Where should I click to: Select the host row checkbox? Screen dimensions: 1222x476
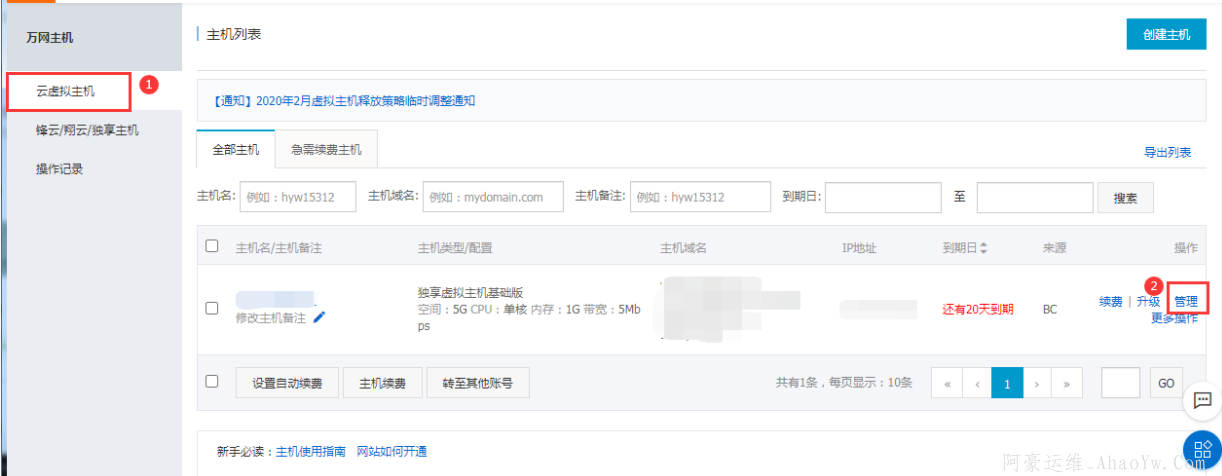click(211, 308)
